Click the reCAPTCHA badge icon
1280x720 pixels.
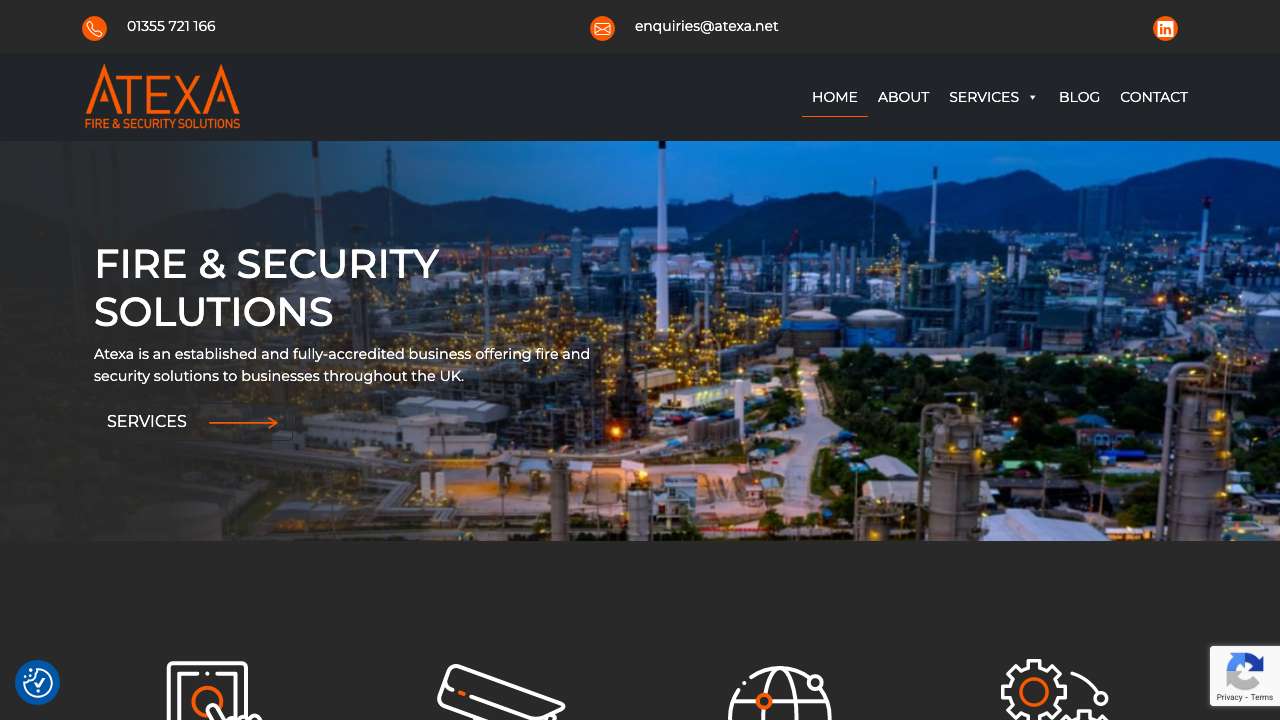pos(1245,669)
